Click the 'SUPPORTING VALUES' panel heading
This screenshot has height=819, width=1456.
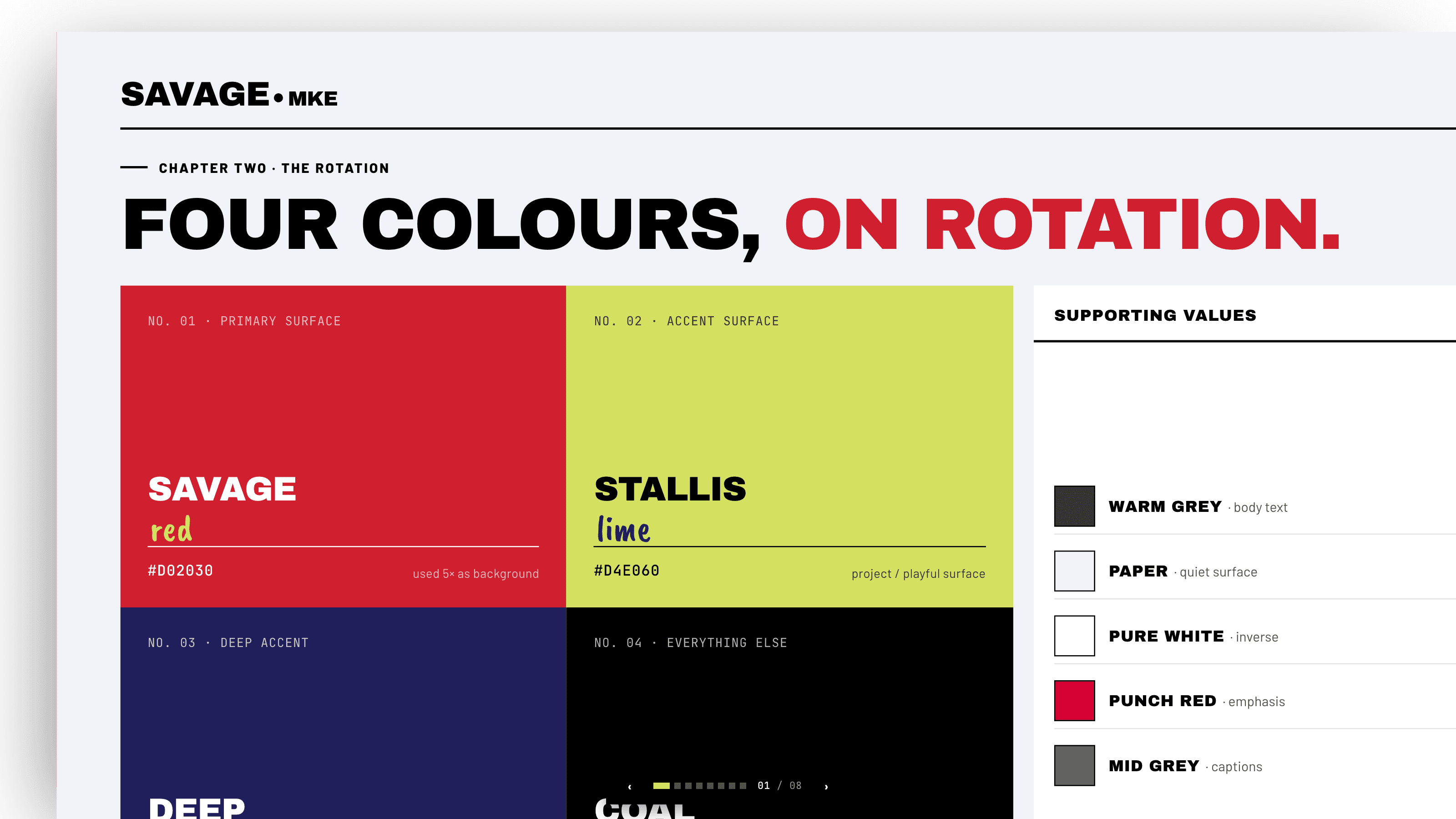(x=1155, y=315)
